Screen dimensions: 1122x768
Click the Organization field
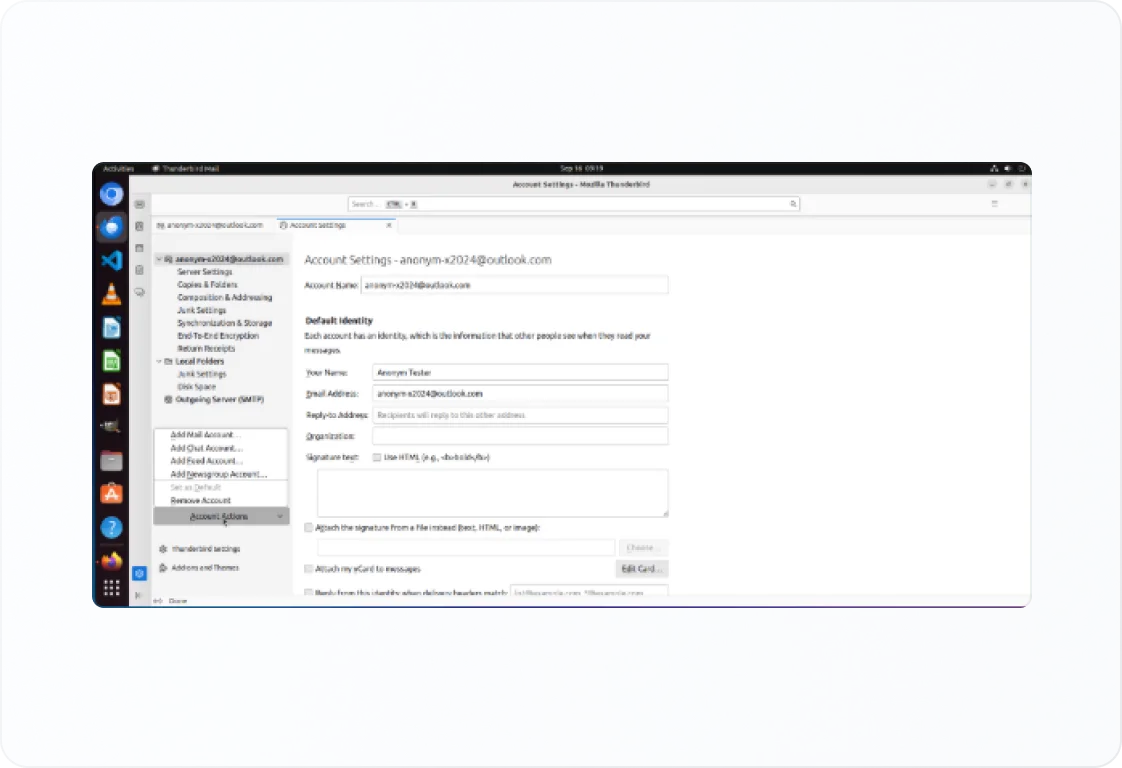[520, 436]
